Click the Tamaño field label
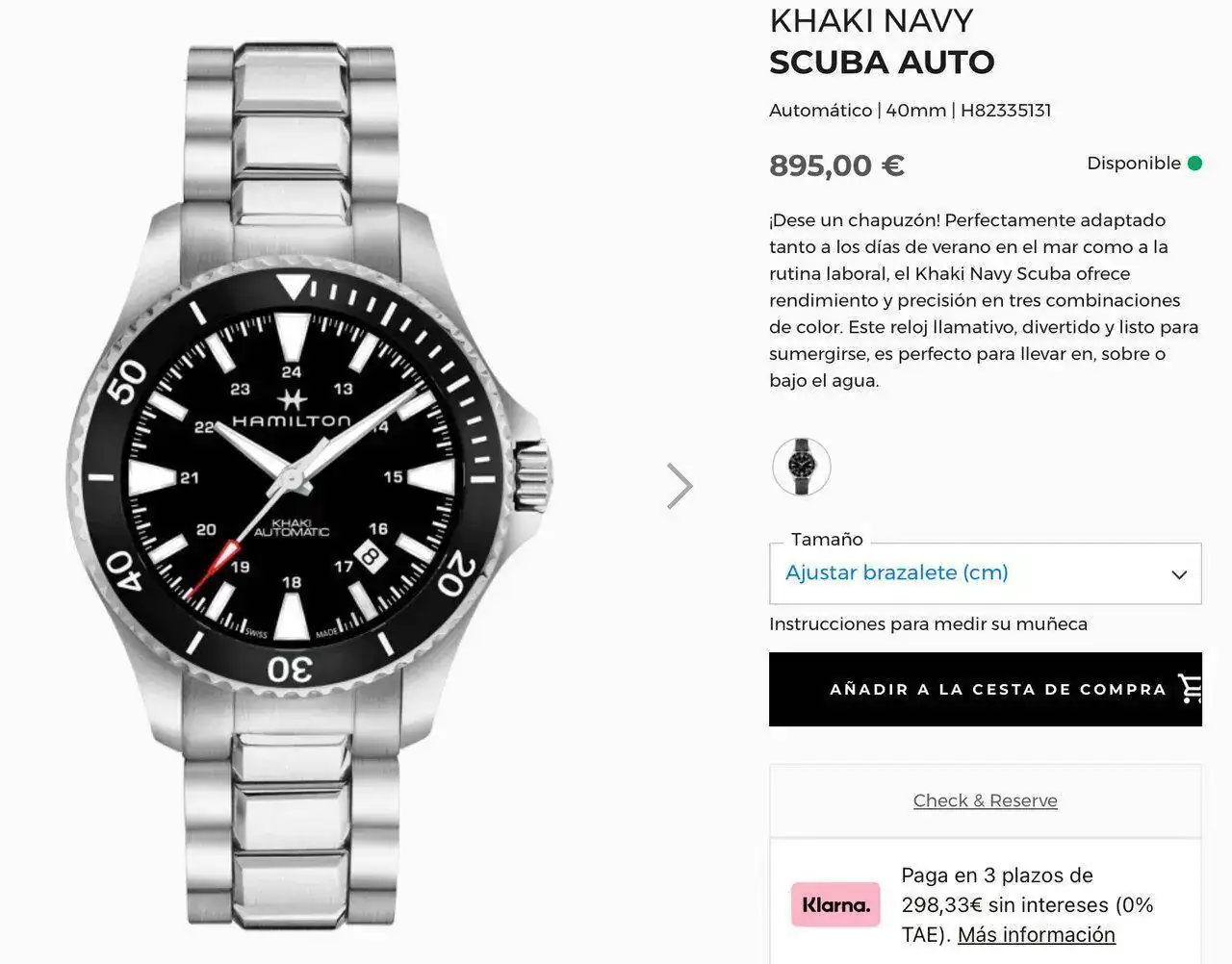This screenshot has height=964, width=1232. click(827, 540)
